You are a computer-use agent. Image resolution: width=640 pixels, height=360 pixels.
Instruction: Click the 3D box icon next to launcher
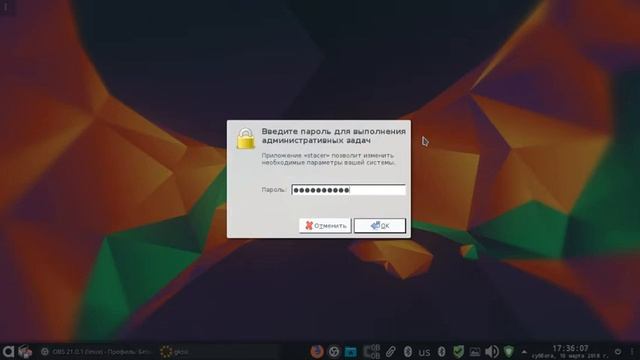(x=25, y=351)
